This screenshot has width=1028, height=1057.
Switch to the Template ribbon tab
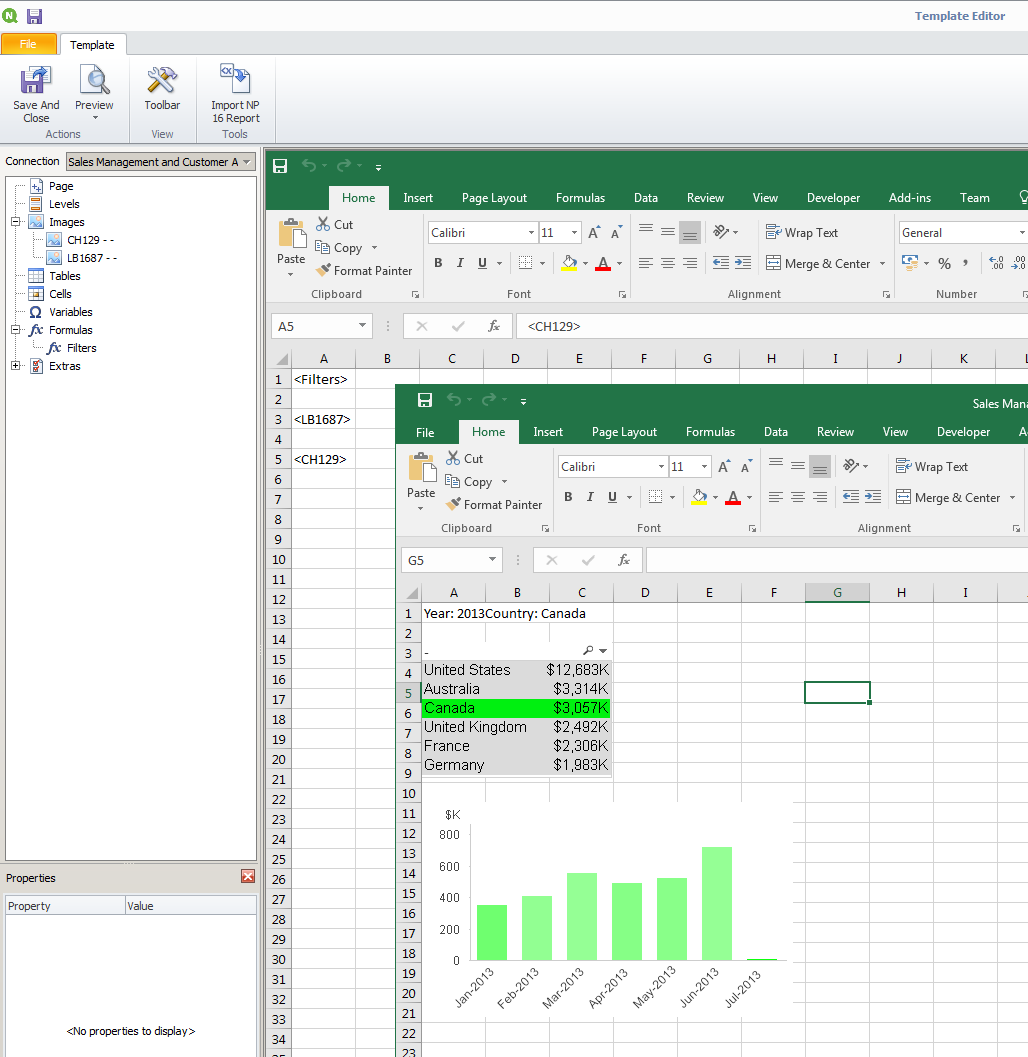[x=93, y=44]
